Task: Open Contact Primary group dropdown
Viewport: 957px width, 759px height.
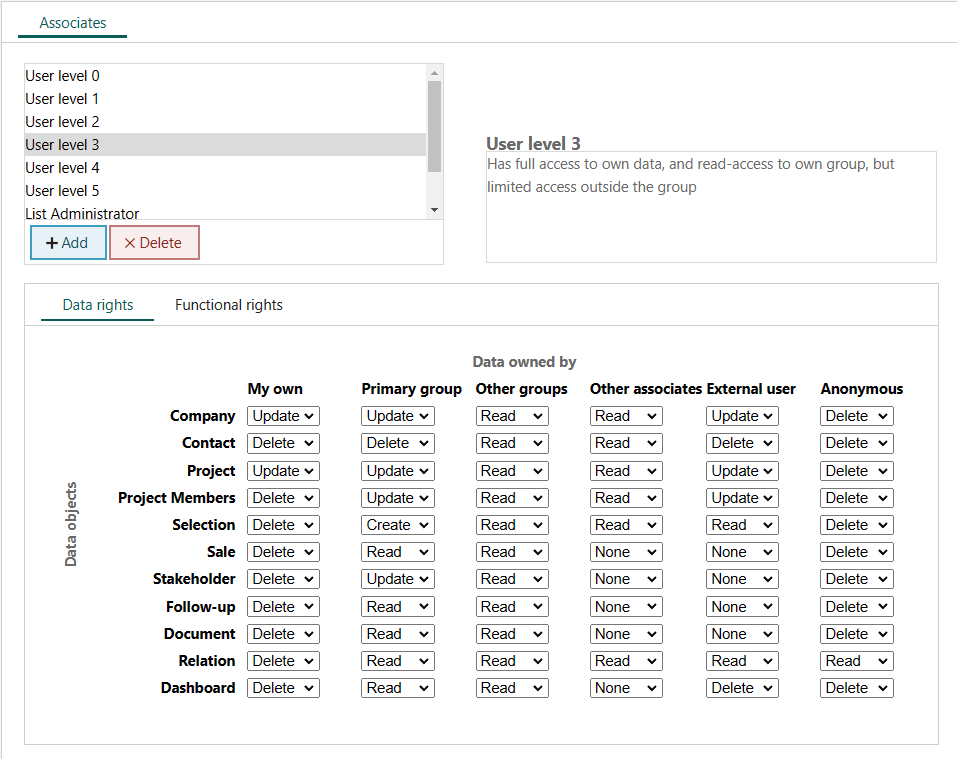Action: pyautogui.click(x=397, y=443)
